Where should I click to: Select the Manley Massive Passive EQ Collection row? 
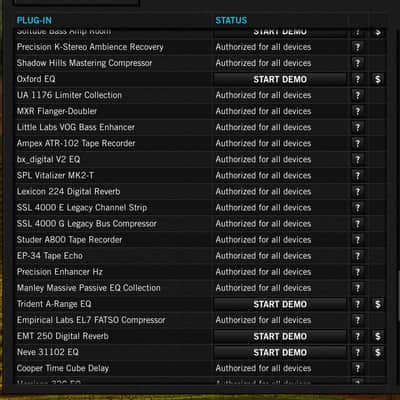point(200,288)
